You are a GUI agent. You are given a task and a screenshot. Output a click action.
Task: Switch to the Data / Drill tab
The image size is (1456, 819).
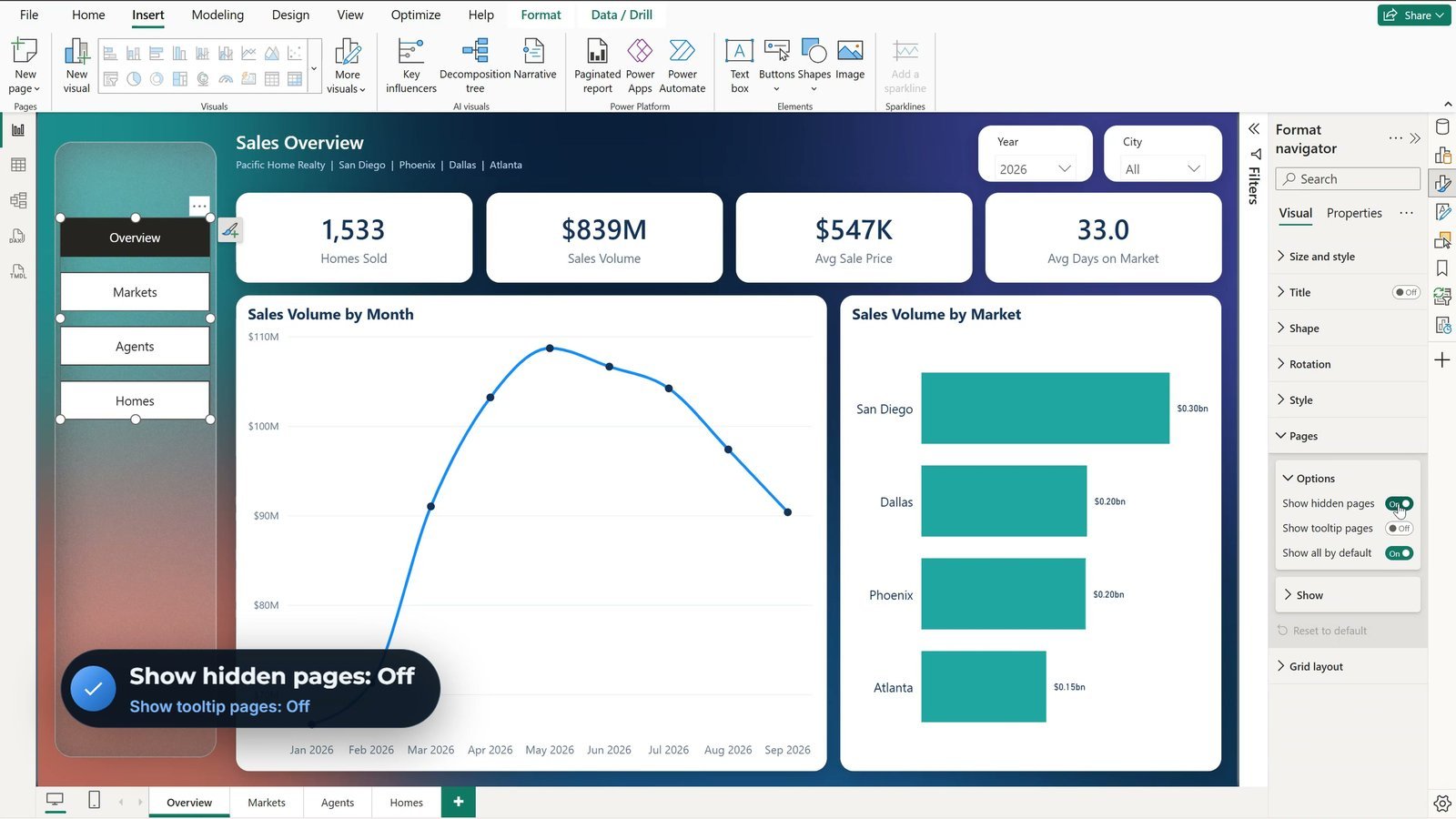622,15
